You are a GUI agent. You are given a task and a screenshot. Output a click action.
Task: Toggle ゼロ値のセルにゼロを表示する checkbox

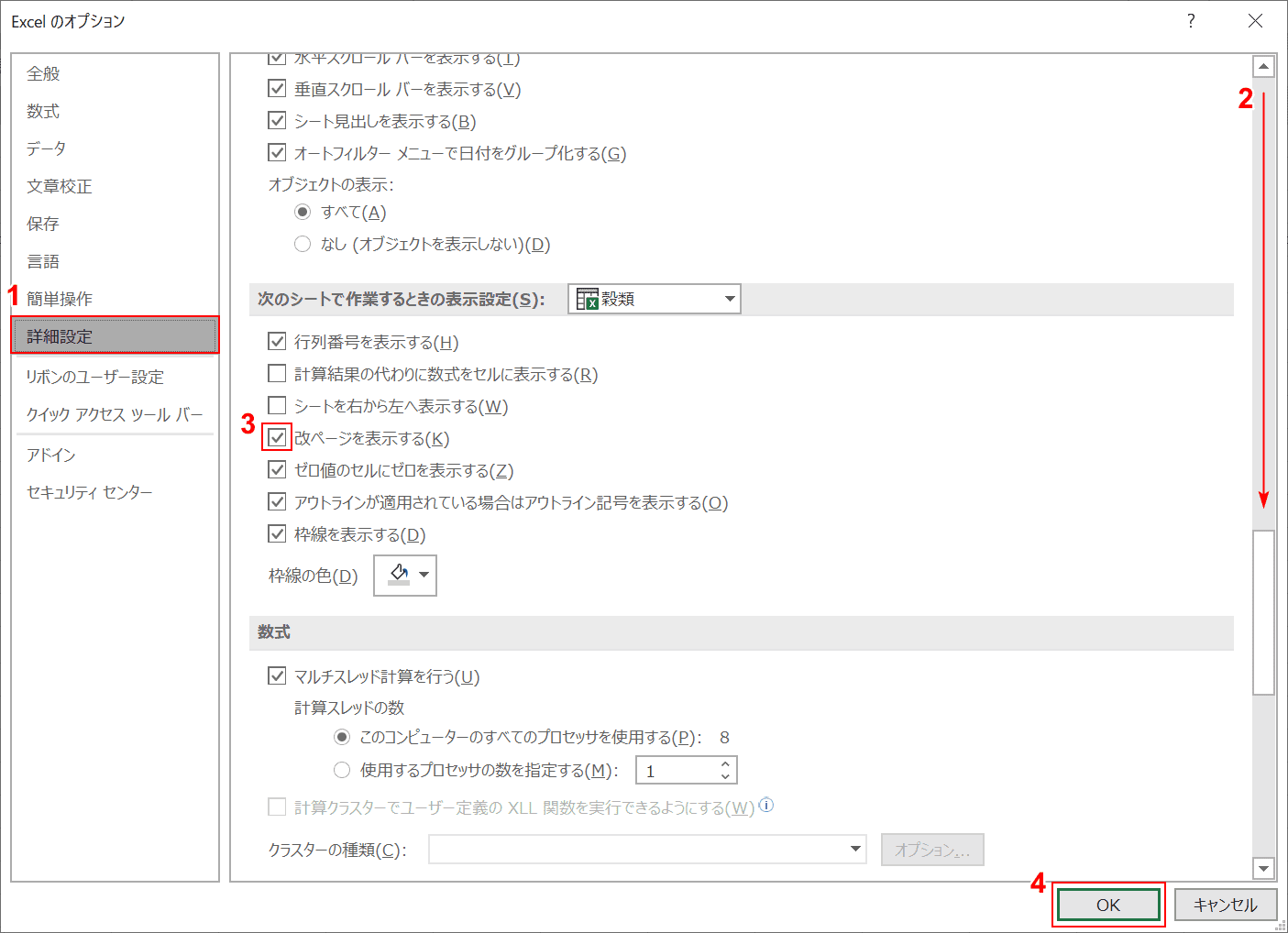point(277,470)
